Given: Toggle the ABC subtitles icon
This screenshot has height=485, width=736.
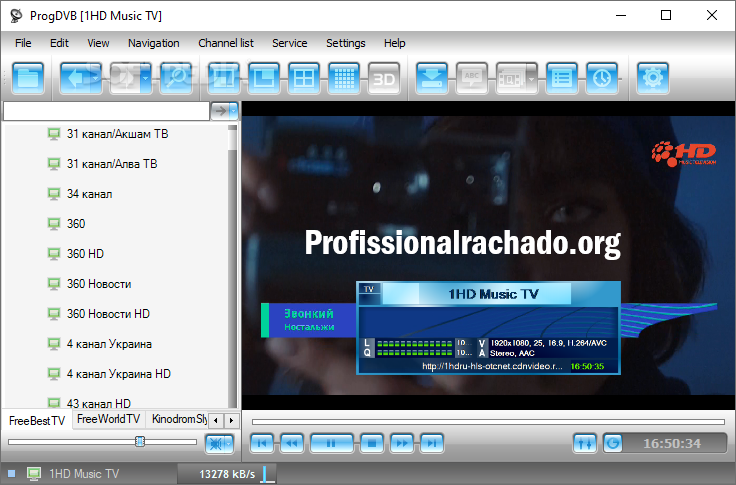Looking at the screenshot, I should [472, 78].
